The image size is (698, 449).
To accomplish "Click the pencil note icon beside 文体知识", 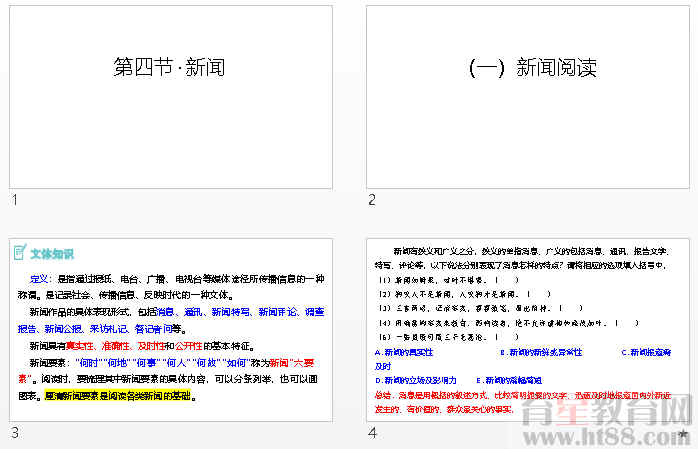I will click(x=19, y=254).
